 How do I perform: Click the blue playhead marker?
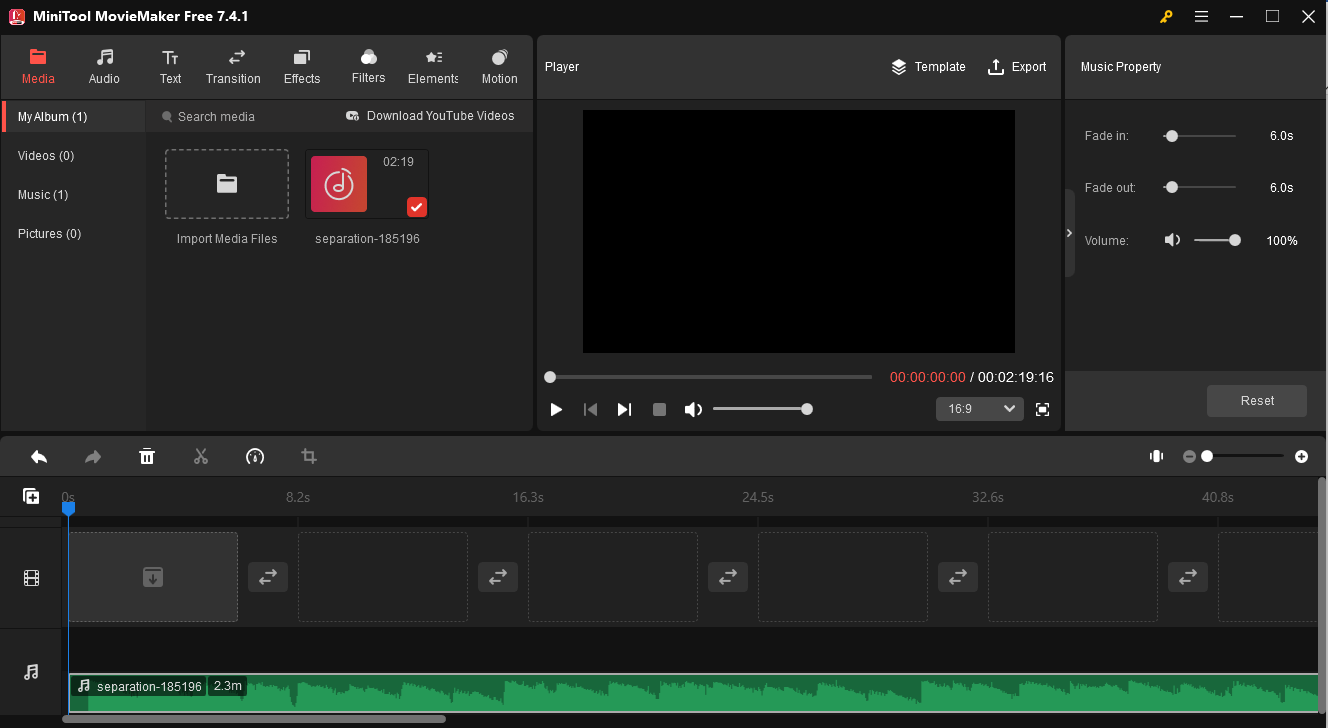(x=68, y=508)
